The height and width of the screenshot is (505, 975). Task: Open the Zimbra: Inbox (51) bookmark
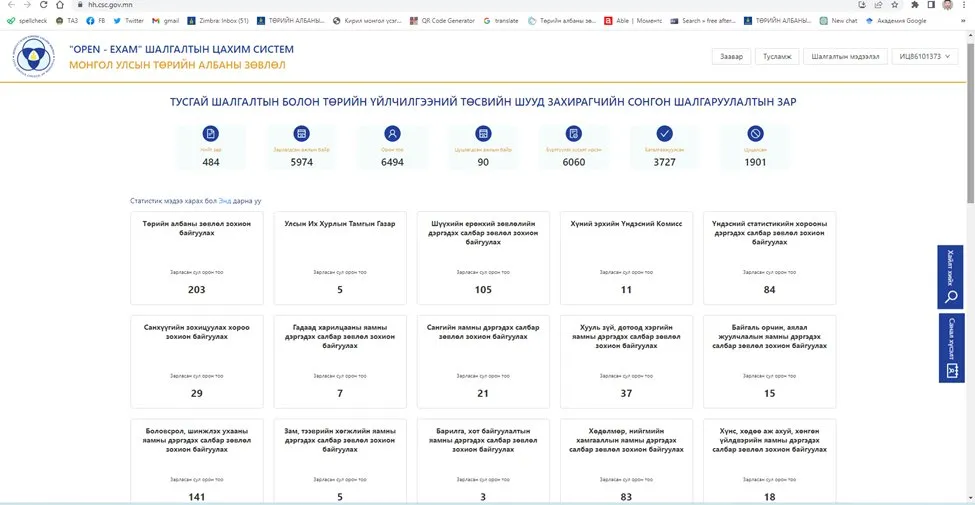tap(218, 21)
